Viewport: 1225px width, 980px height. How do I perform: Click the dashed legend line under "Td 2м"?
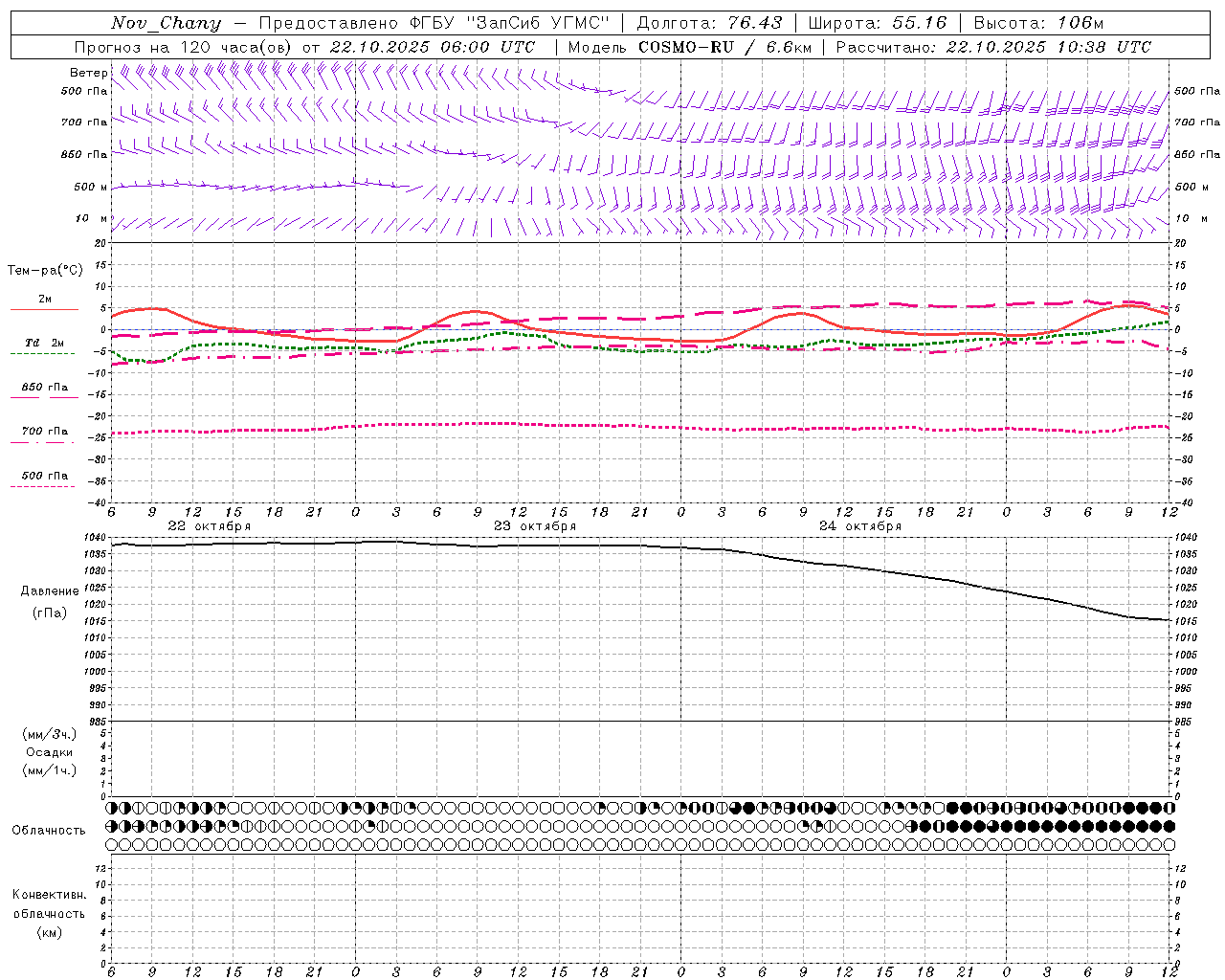[x=42, y=354]
